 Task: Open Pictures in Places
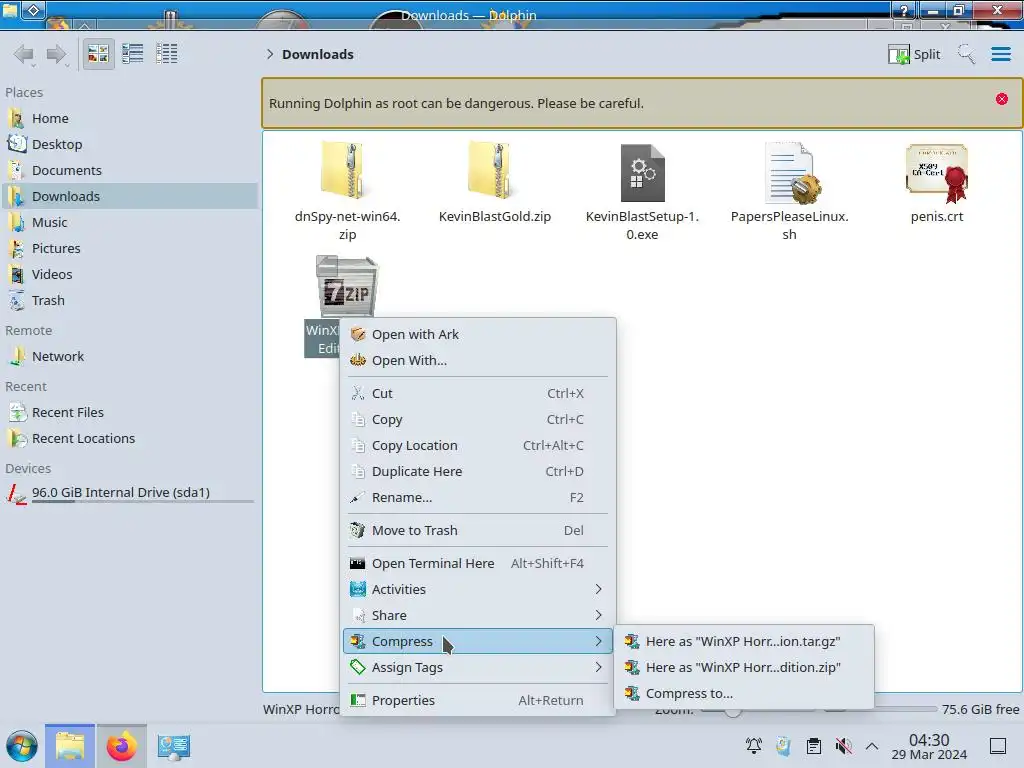pyautogui.click(x=129, y=249)
